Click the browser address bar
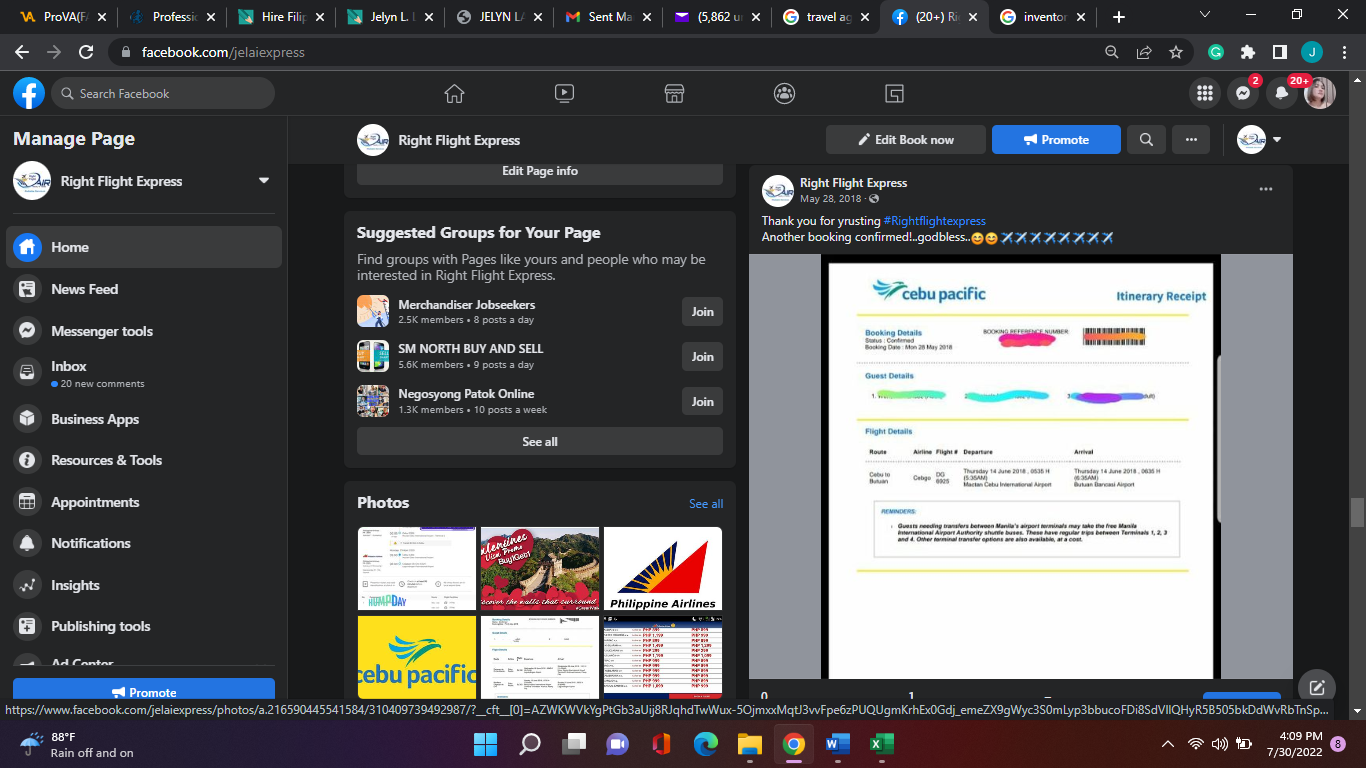This screenshot has height=768, width=1366. (600, 52)
